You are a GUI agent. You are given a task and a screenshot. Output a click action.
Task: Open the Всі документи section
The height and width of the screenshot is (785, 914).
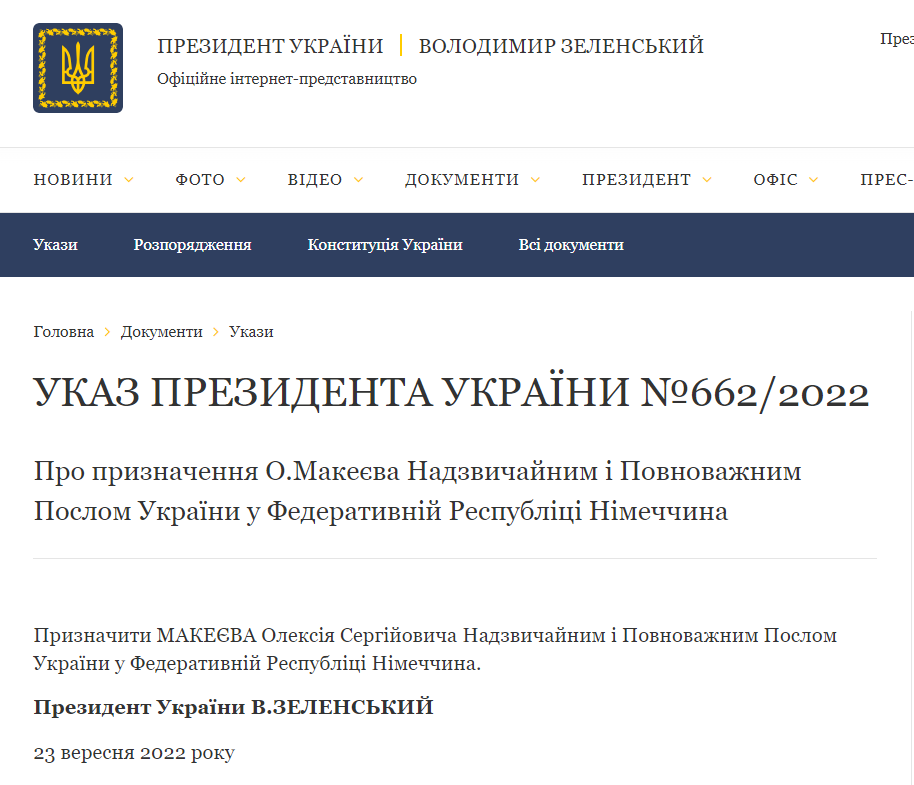570,244
